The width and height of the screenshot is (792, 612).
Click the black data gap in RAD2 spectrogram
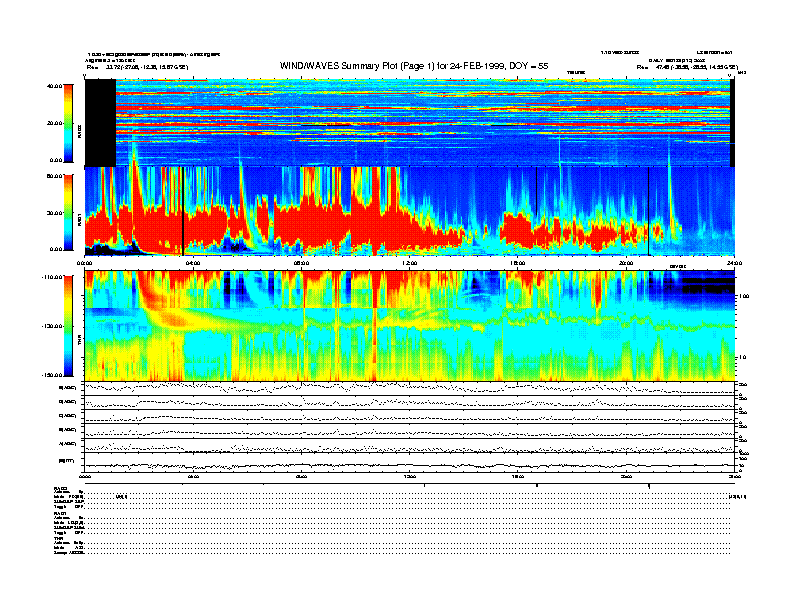tap(100, 123)
